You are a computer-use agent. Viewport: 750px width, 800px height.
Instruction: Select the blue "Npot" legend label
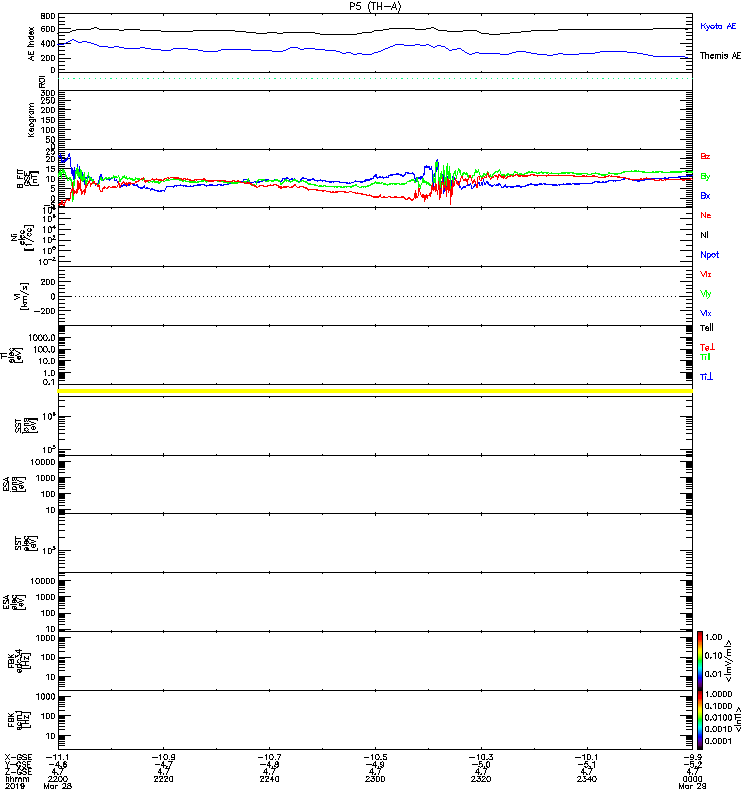pos(709,255)
